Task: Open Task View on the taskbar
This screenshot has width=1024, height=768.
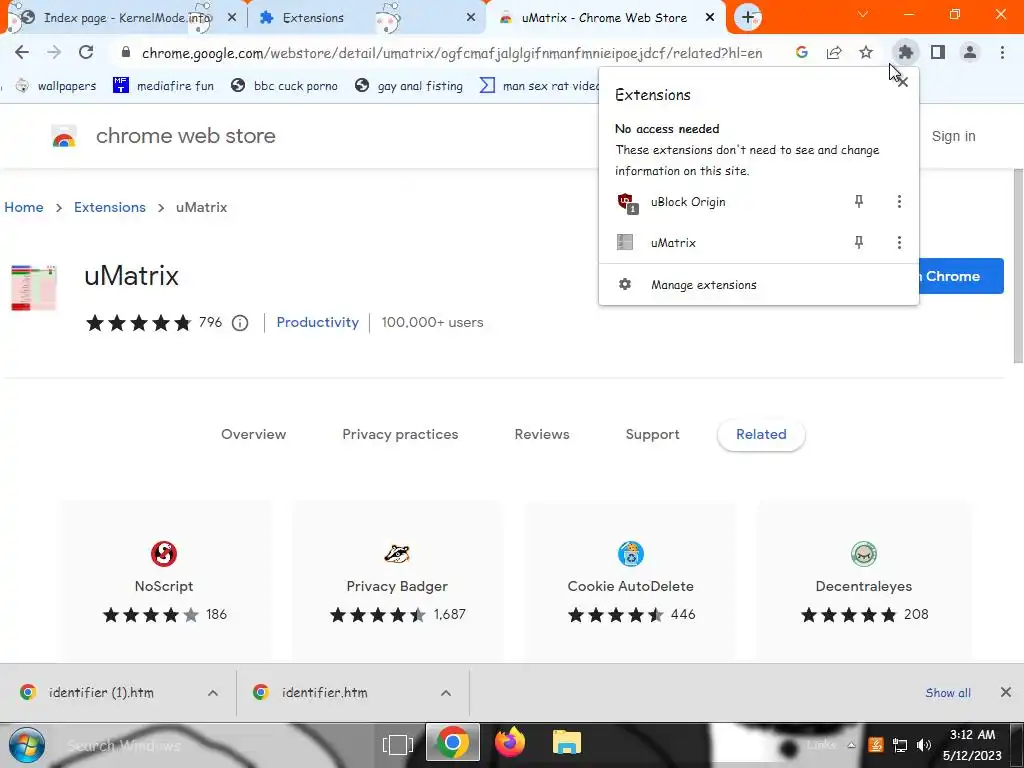Action: click(x=398, y=744)
